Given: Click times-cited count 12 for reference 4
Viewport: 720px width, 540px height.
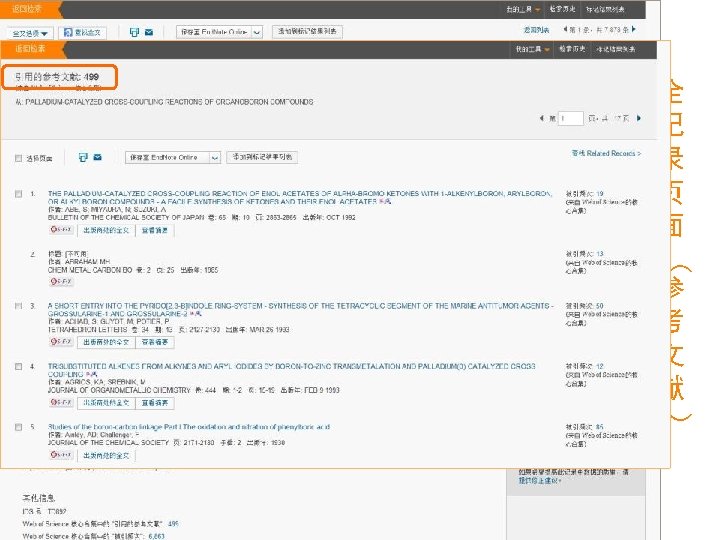Looking at the screenshot, I should tap(600, 366).
